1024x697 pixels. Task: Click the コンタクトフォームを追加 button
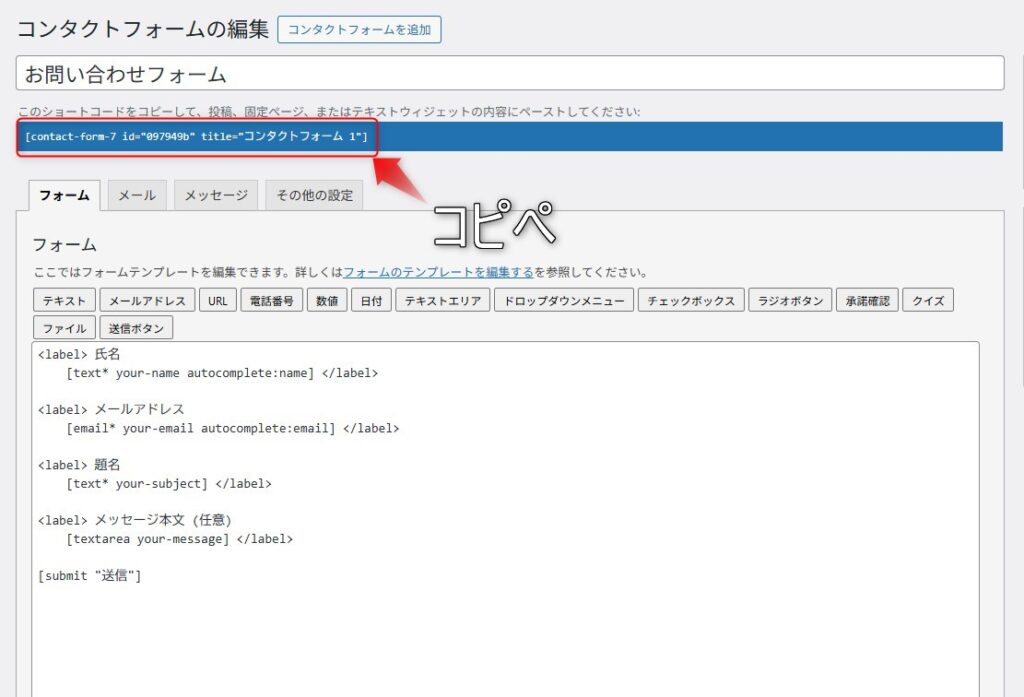[359, 30]
